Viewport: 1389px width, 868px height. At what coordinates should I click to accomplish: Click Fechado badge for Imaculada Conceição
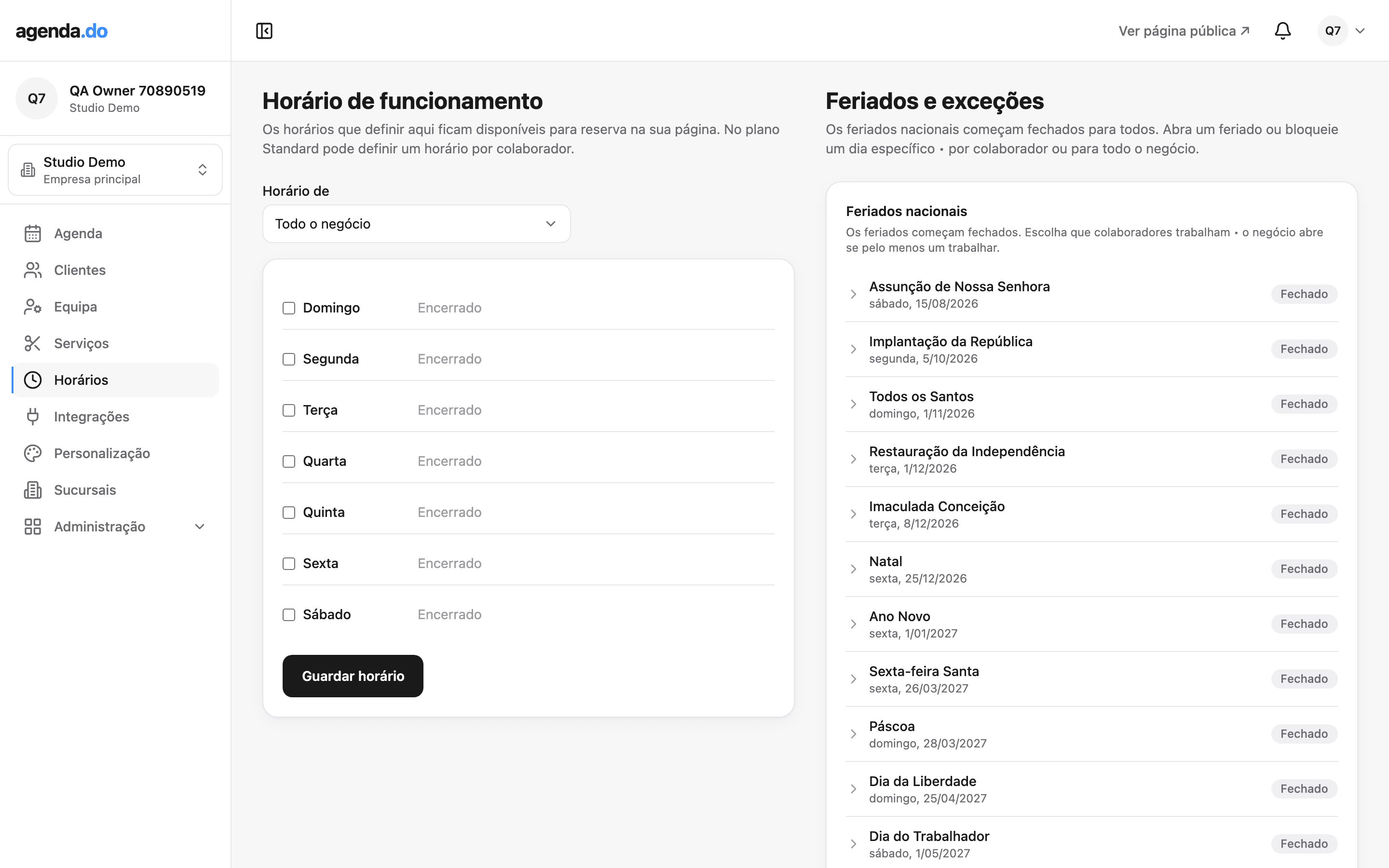[x=1304, y=515]
